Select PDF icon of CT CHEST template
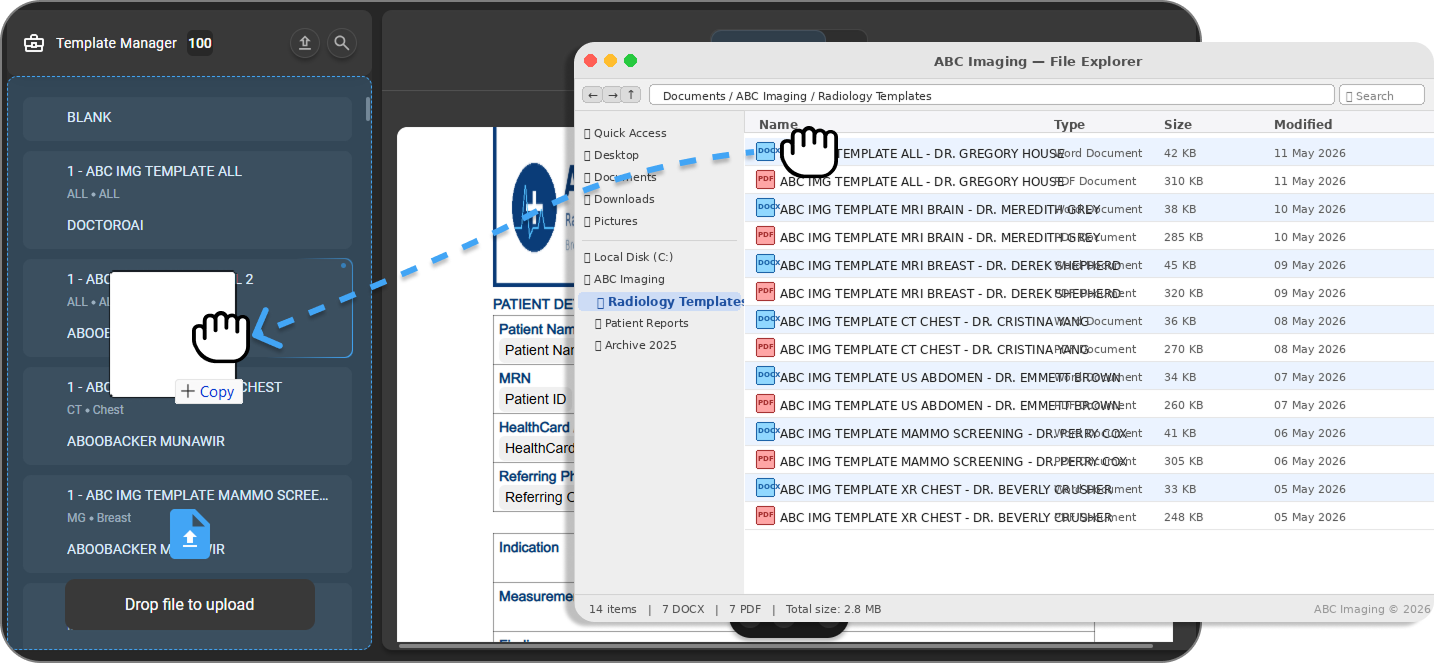This screenshot has height=663, width=1434. 765,348
